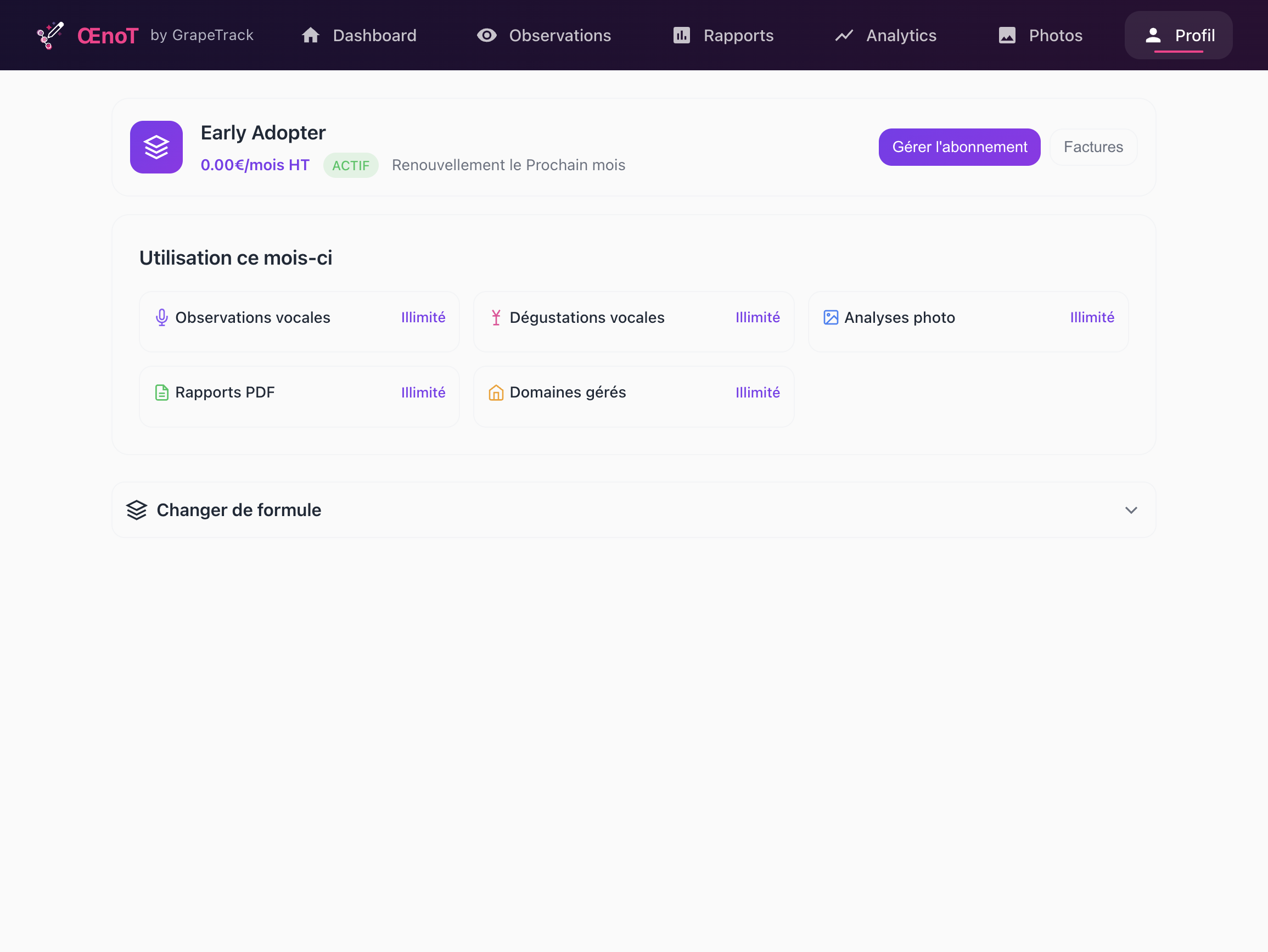Viewport: 1268px width, 952px height.
Task: Click Illimité next to Rapports PDF
Action: click(423, 392)
